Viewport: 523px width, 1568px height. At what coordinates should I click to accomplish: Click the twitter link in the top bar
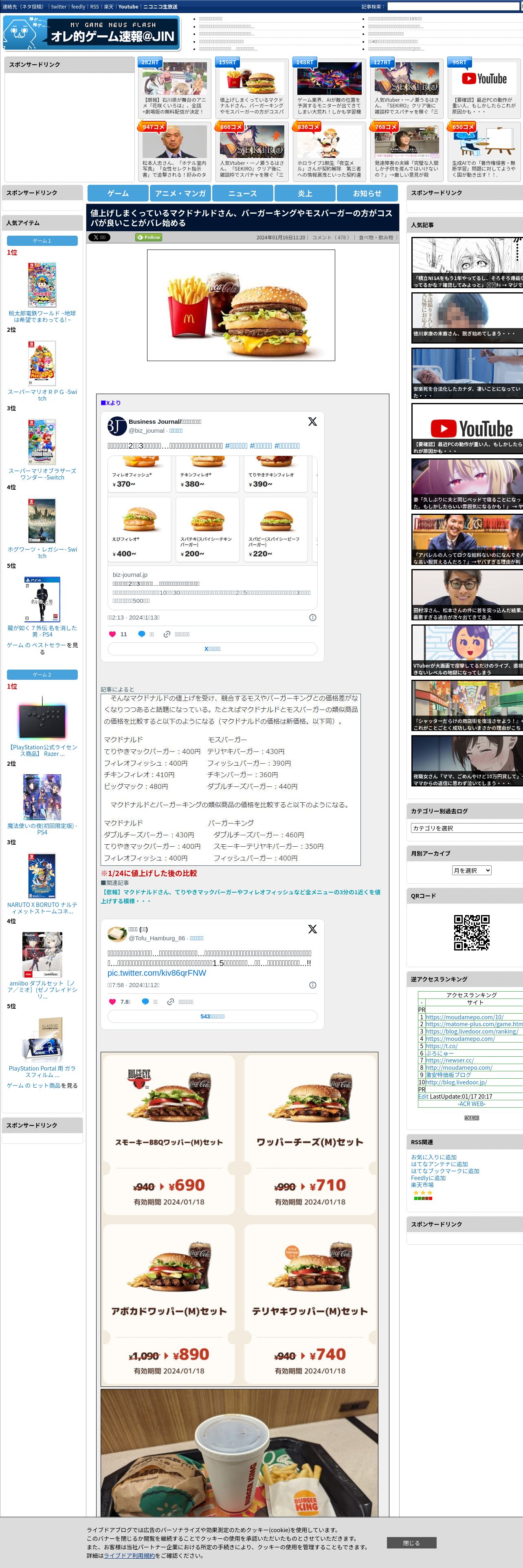click(x=58, y=7)
